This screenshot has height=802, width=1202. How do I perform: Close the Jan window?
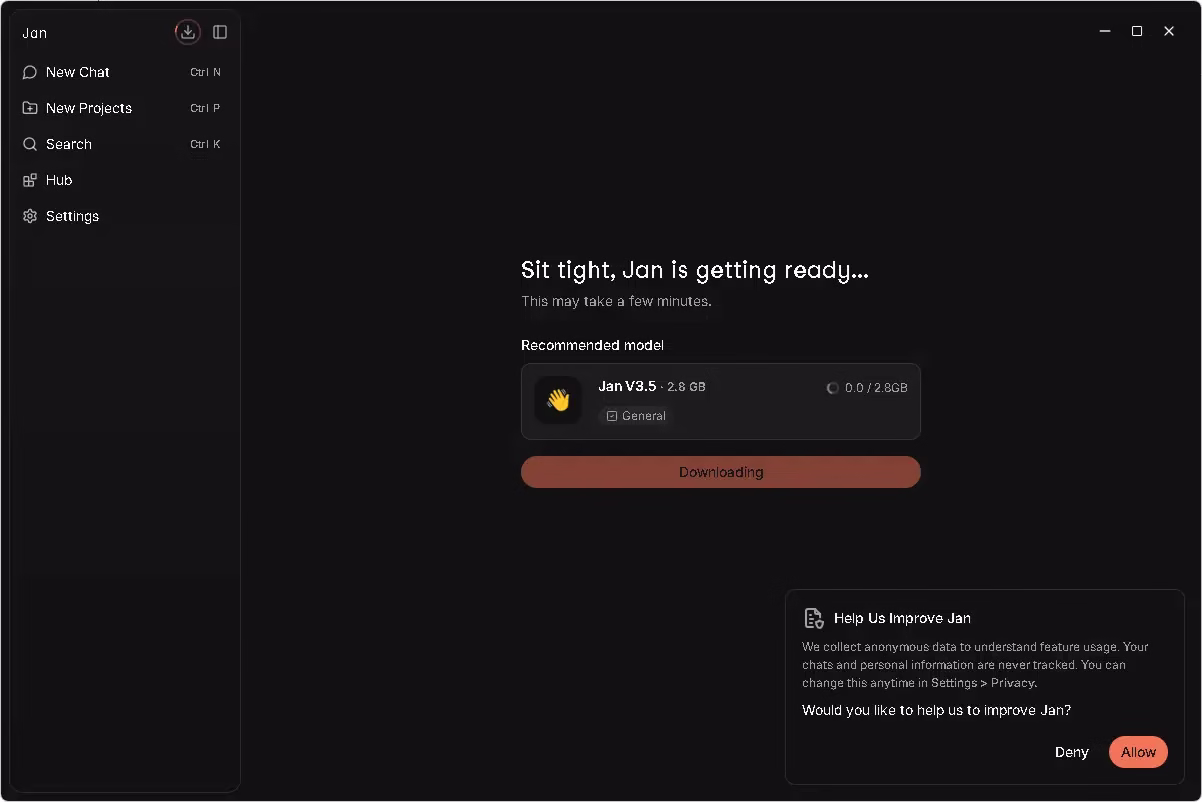click(1169, 31)
